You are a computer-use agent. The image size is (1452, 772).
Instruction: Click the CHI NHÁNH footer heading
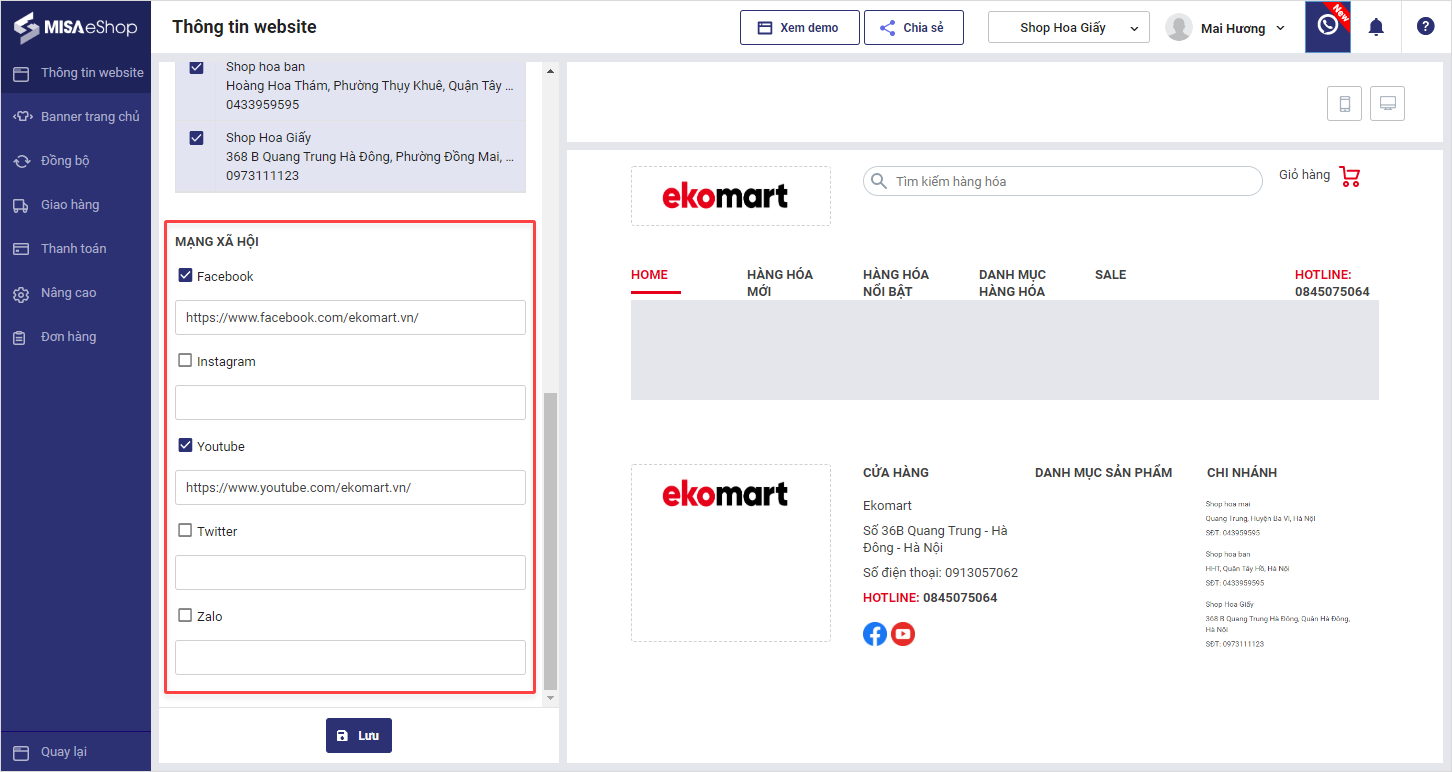[1242, 473]
